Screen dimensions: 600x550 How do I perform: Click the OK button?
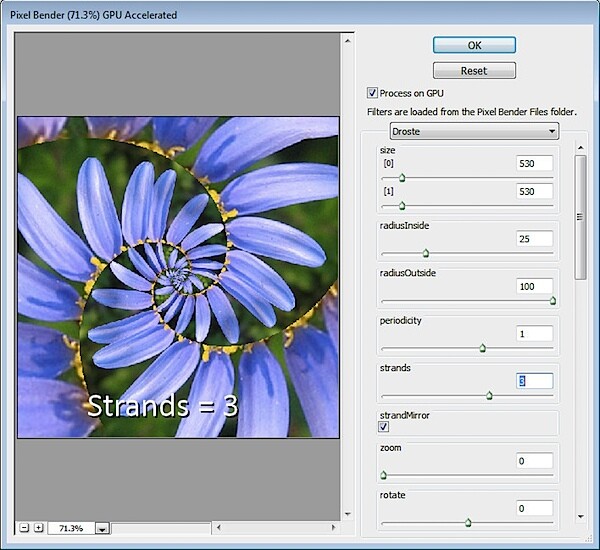[x=474, y=45]
